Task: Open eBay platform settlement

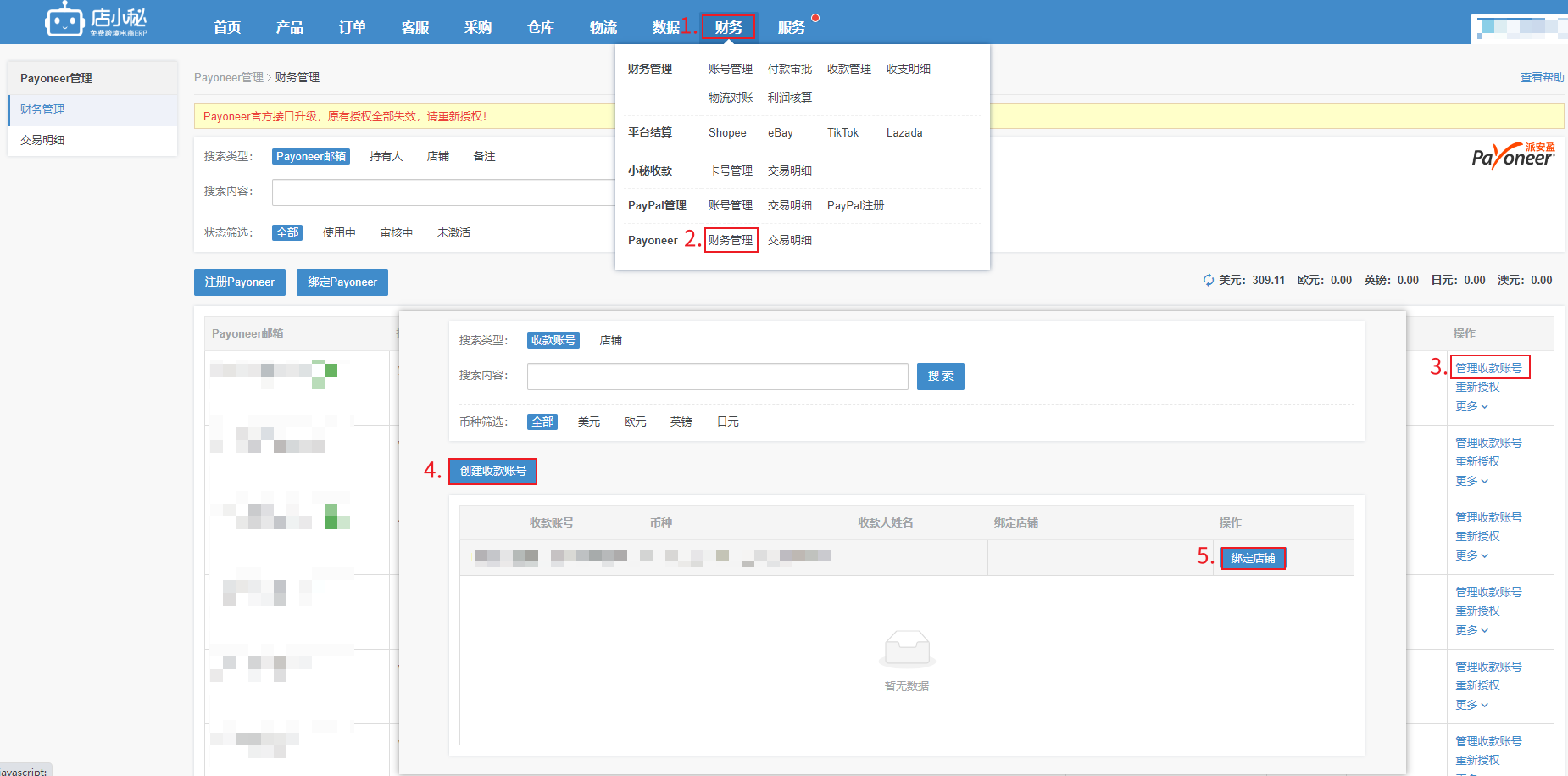Action: click(x=781, y=133)
